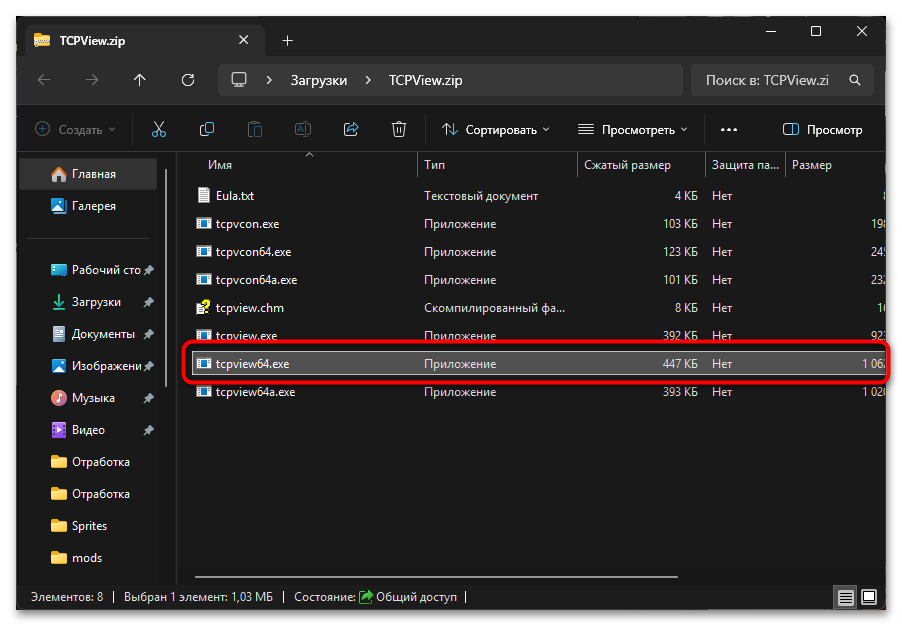The height and width of the screenshot is (626, 902).
Task: Click the Share icon in toolbar
Action: [x=351, y=129]
